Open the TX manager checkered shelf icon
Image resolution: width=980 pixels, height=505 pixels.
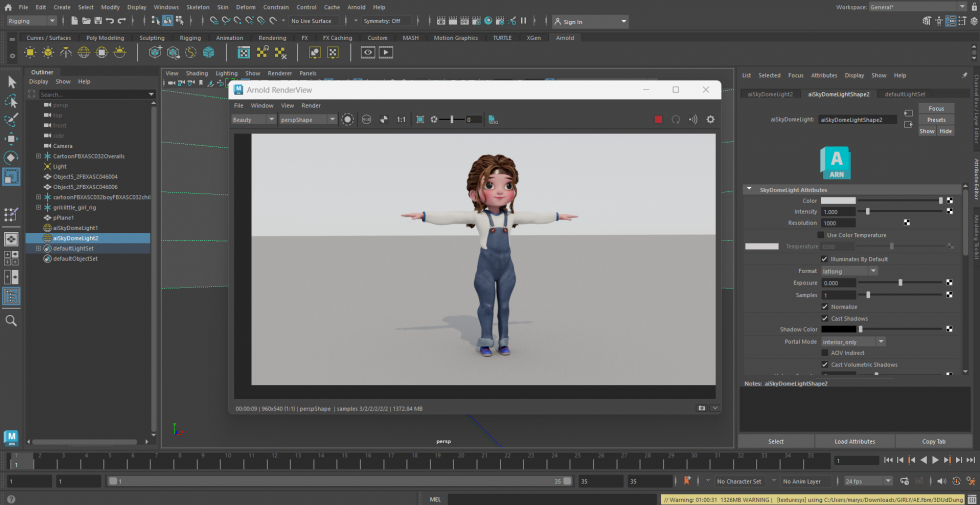tap(244, 52)
